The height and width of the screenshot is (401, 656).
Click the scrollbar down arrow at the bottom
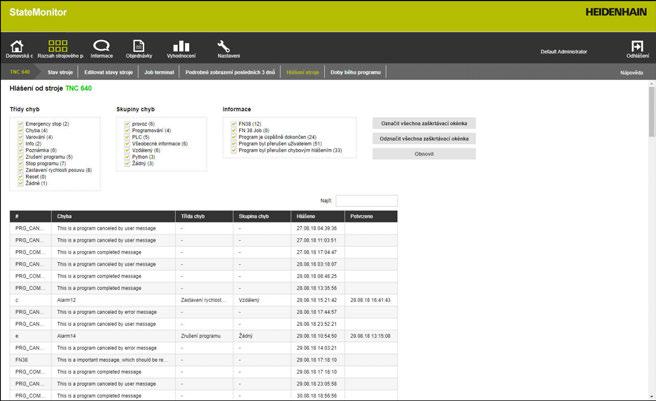tap(651, 396)
